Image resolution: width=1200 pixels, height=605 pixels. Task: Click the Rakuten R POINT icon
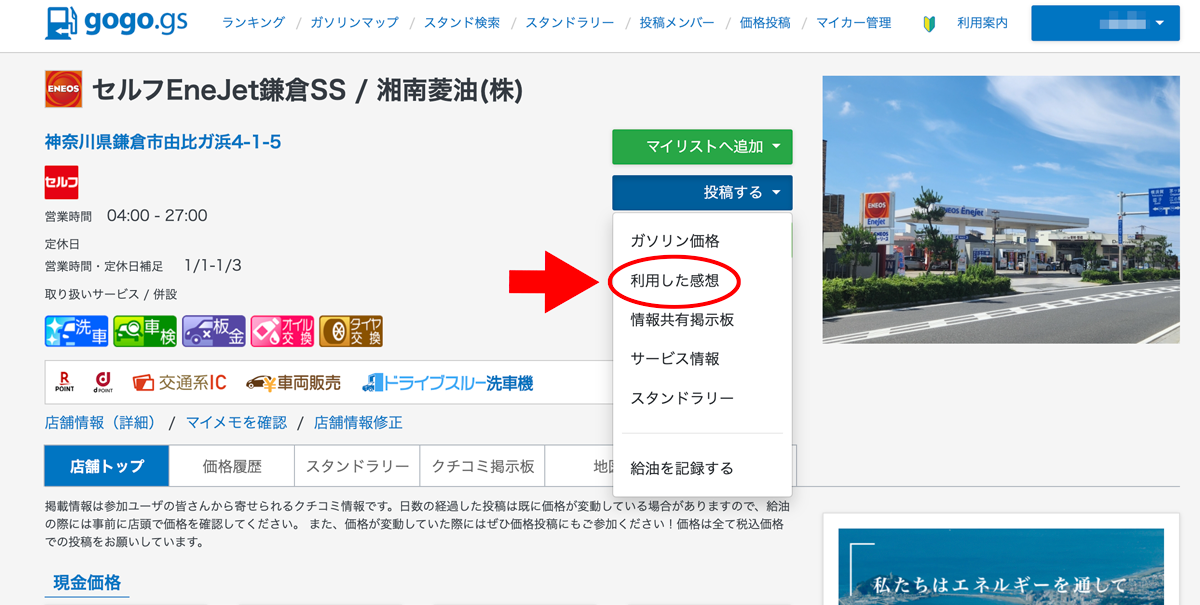65,382
